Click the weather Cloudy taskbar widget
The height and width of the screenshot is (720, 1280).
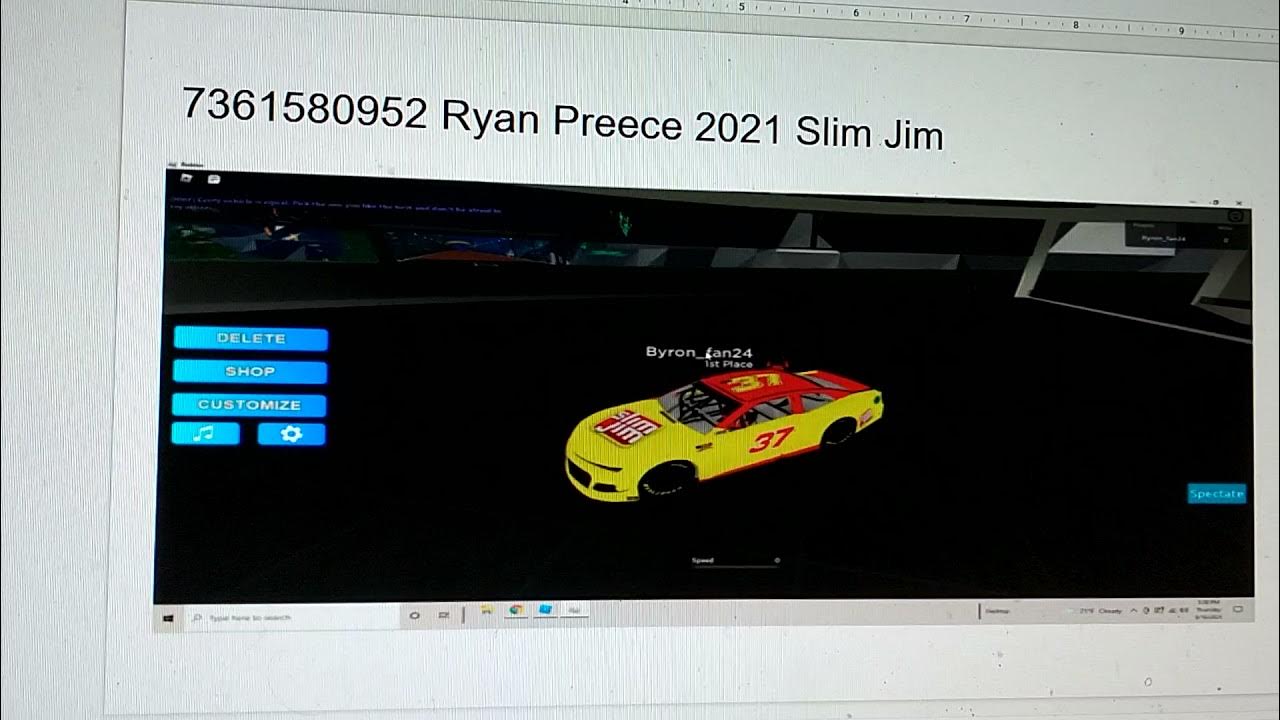click(1100, 609)
